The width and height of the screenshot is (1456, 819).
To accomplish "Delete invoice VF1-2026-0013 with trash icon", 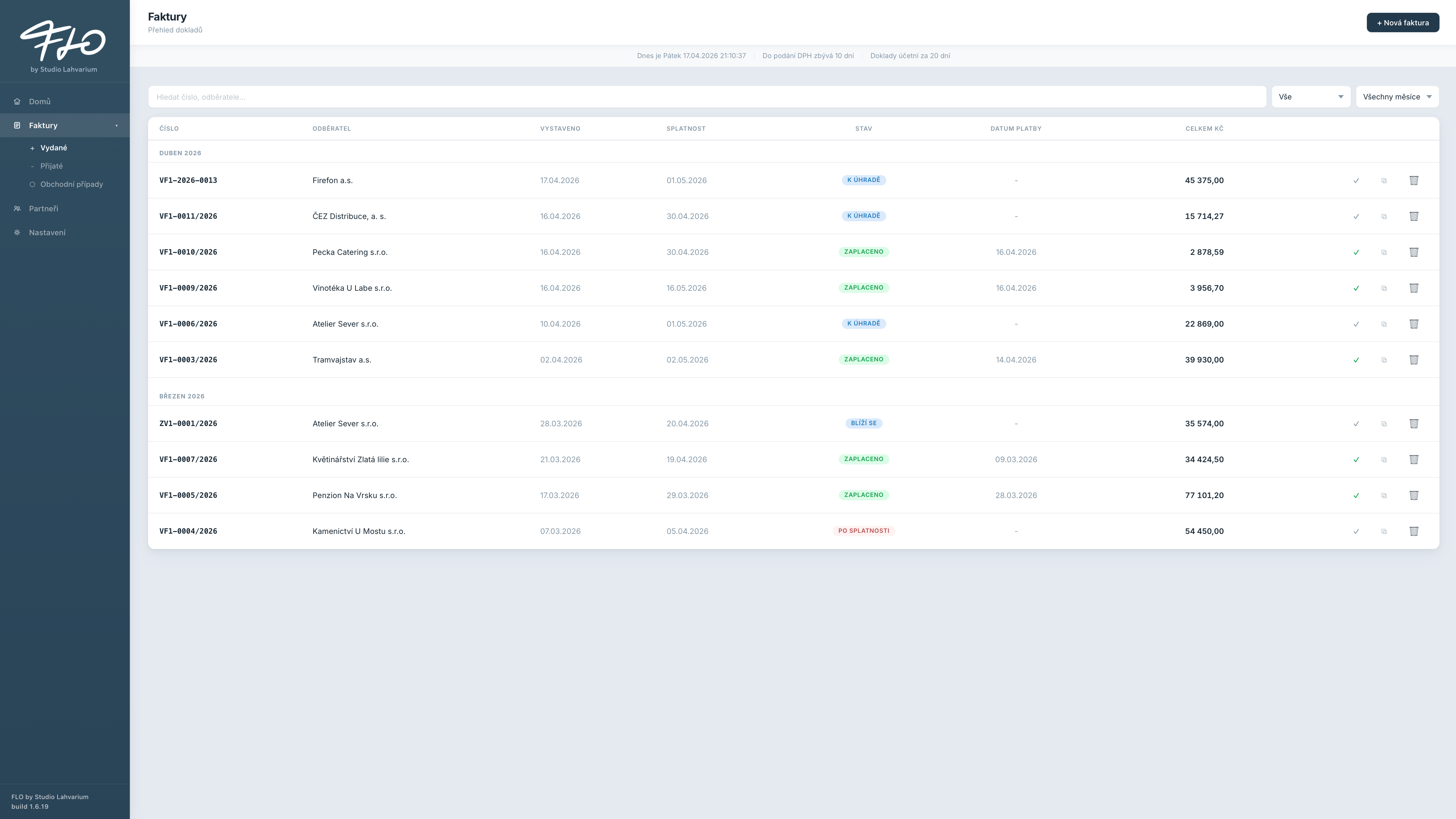I will point(1414,180).
